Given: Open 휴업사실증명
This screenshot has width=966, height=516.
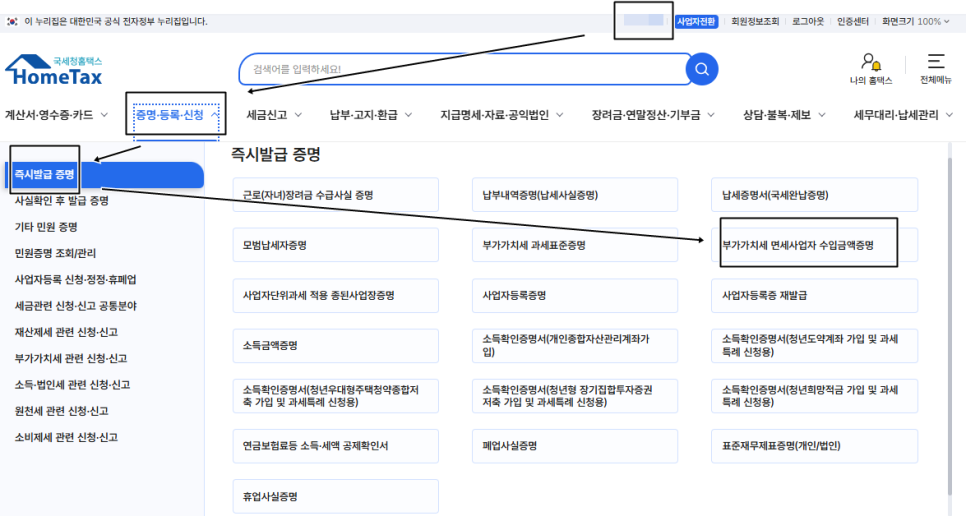Looking at the screenshot, I should (x=336, y=496).
